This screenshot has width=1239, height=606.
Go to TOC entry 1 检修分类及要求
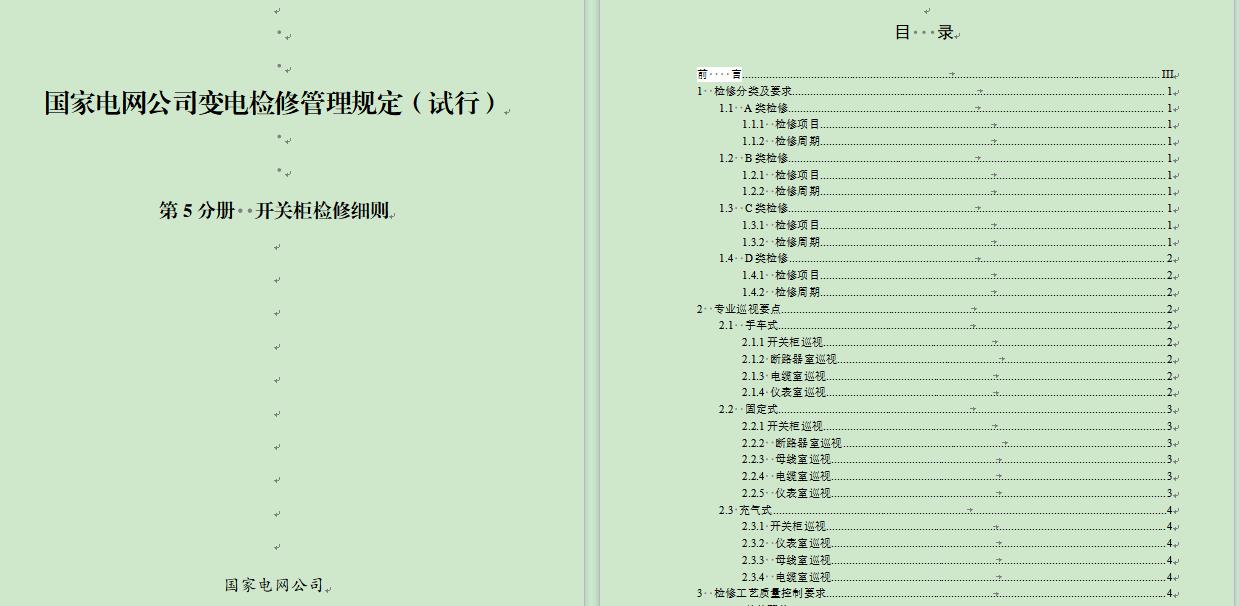click(x=936, y=91)
